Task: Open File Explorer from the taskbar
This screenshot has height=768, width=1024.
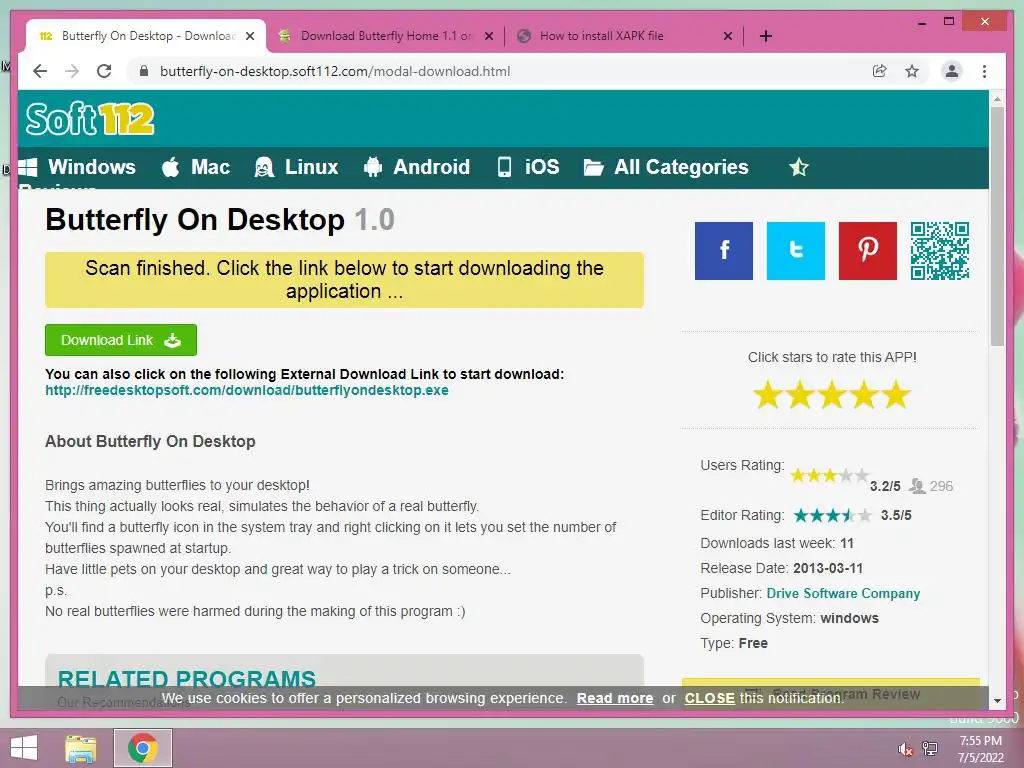Action: pyautogui.click(x=80, y=748)
